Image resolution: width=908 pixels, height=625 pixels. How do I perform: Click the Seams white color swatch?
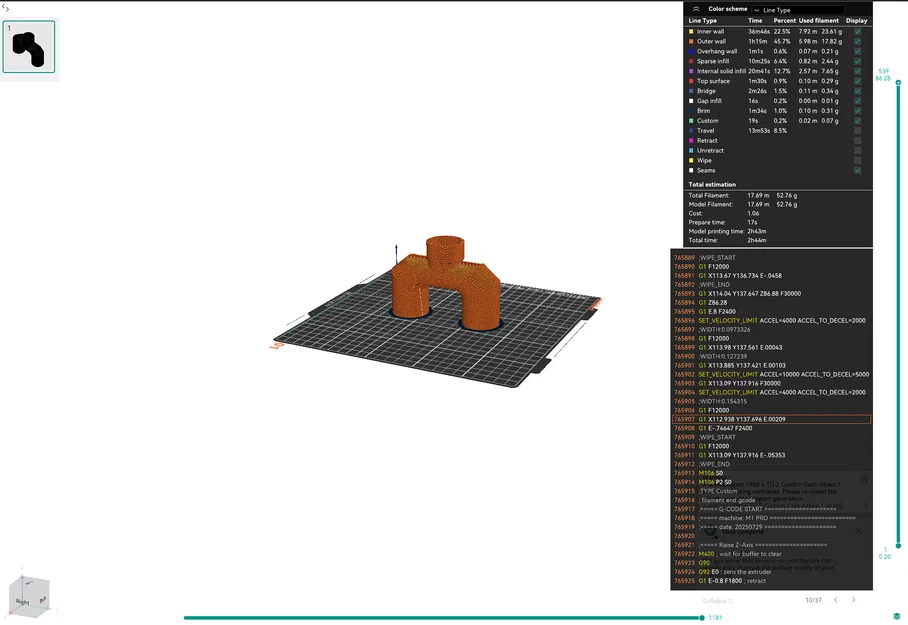pyautogui.click(x=691, y=170)
